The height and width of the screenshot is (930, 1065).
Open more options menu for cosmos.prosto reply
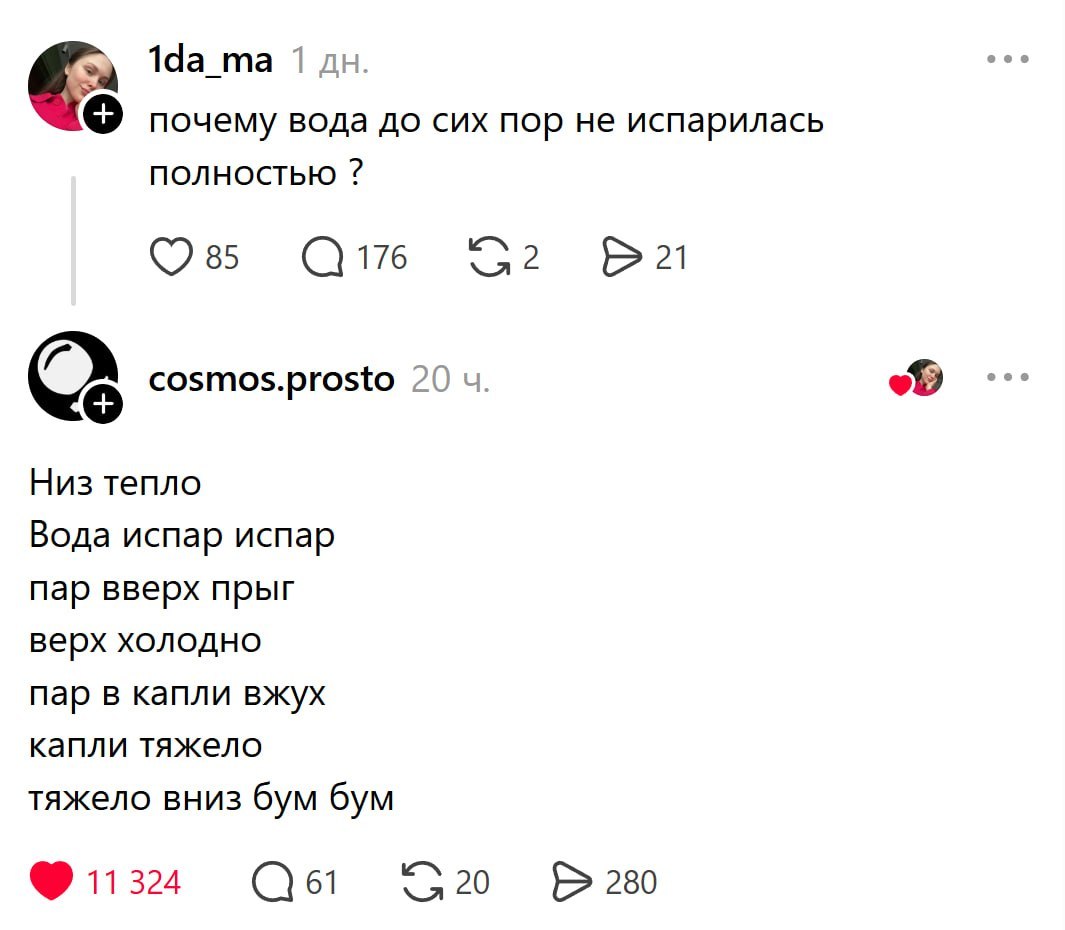[1007, 378]
